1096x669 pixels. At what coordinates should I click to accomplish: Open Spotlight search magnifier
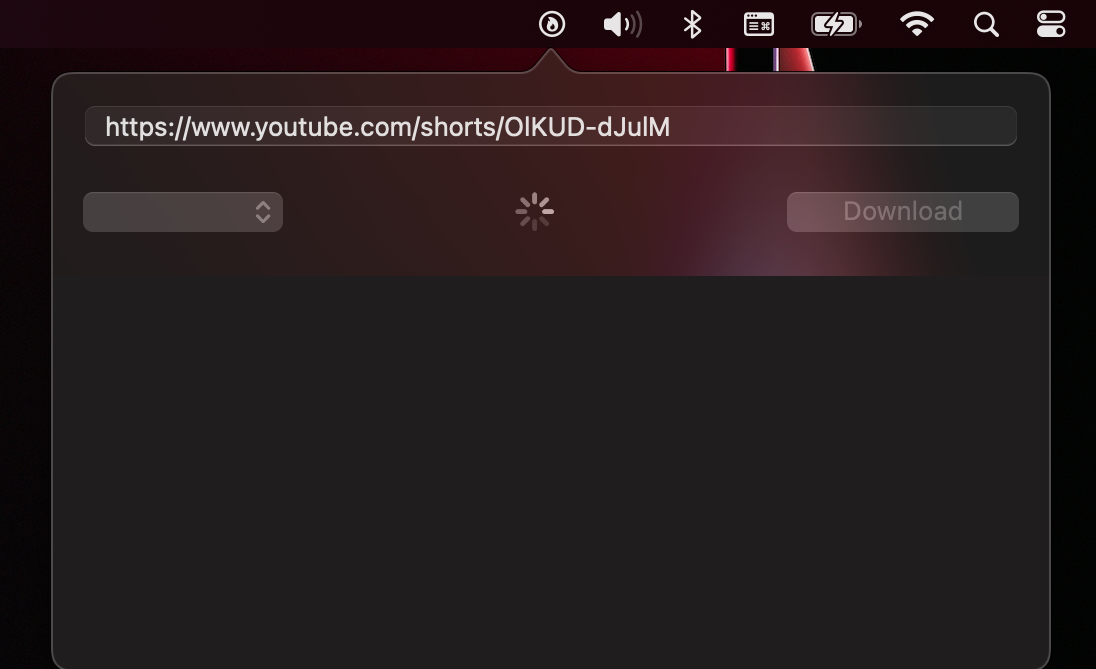click(x=986, y=24)
